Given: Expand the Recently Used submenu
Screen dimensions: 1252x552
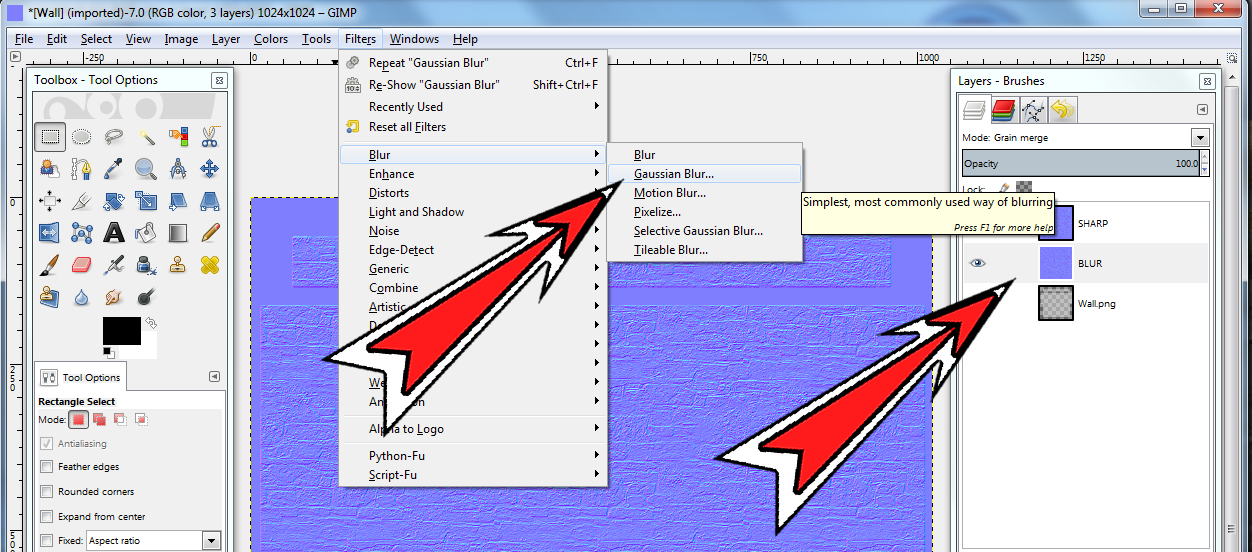Looking at the screenshot, I should pyautogui.click(x=472, y=107).
